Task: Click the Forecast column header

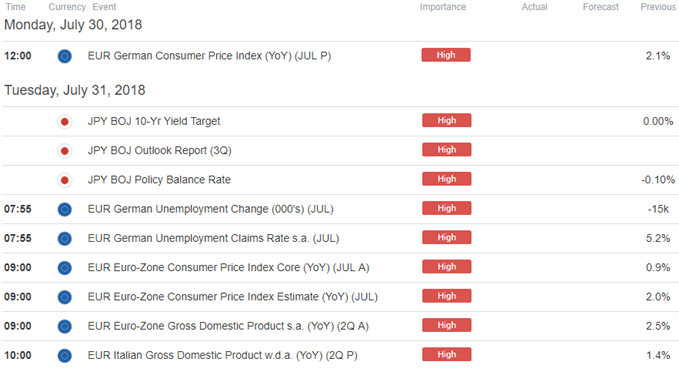Action: pos(601,7)
